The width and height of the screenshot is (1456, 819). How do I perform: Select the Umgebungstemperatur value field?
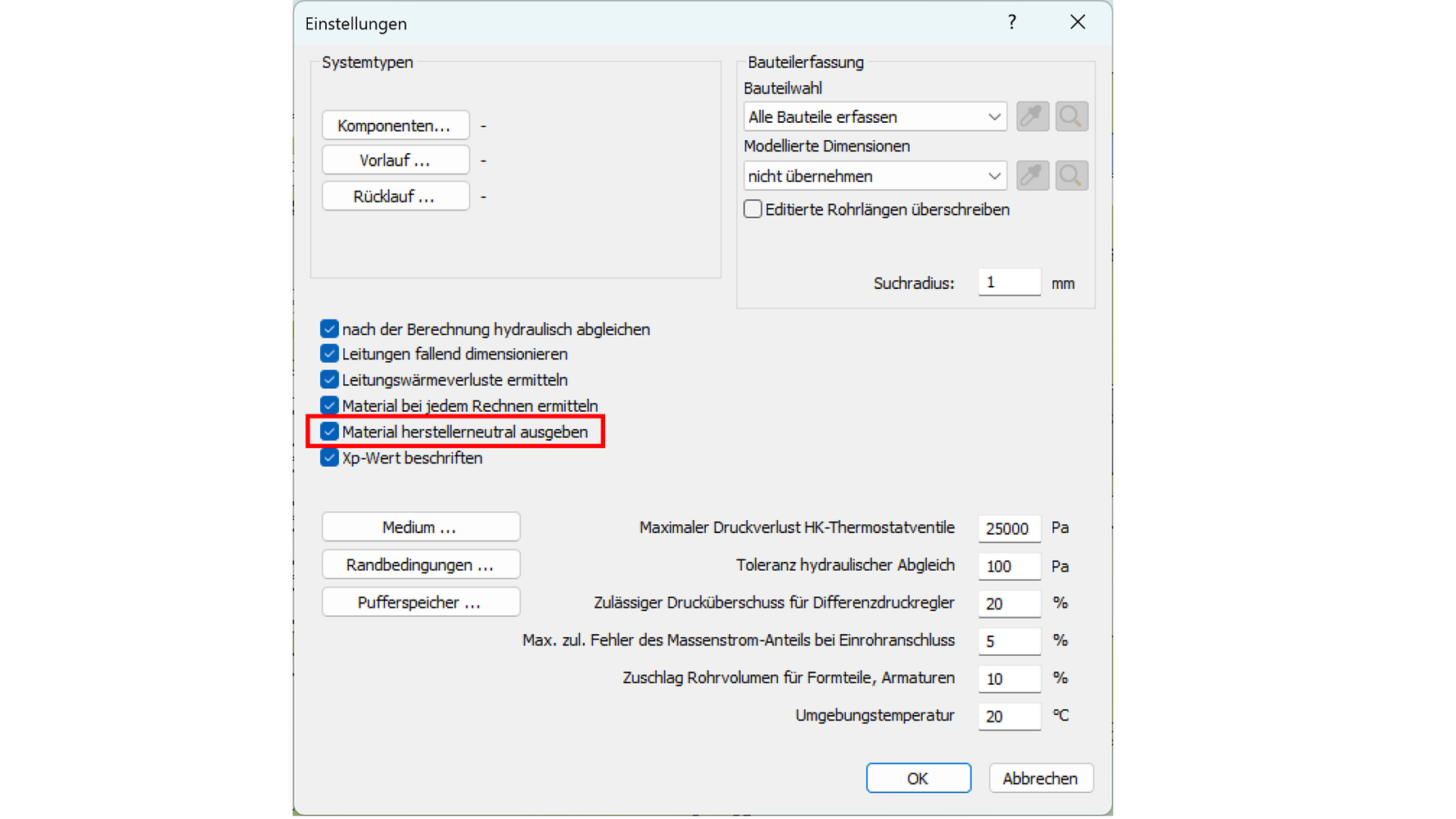(x=1009, y=717)
